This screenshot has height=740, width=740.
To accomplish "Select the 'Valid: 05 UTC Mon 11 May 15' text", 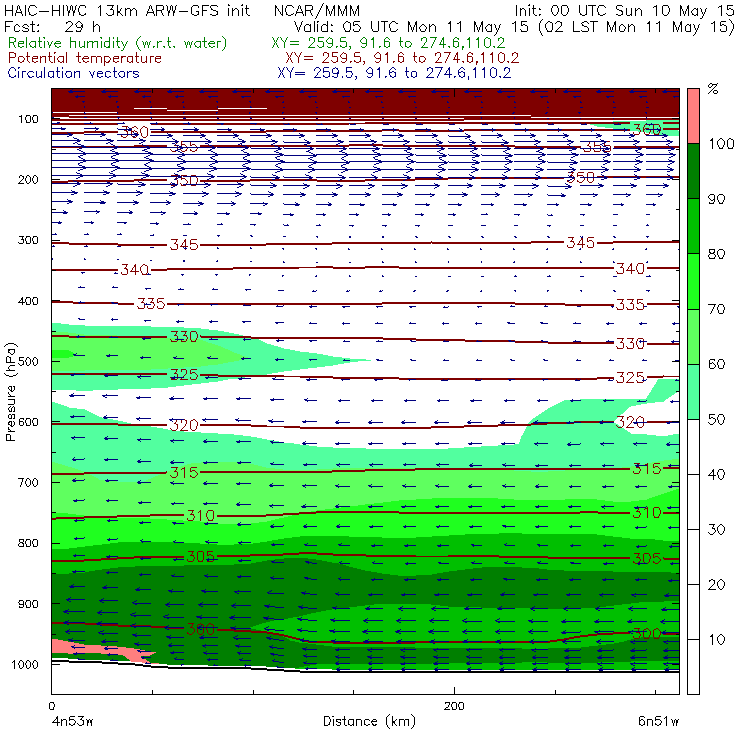I will [x=411, y=27].
